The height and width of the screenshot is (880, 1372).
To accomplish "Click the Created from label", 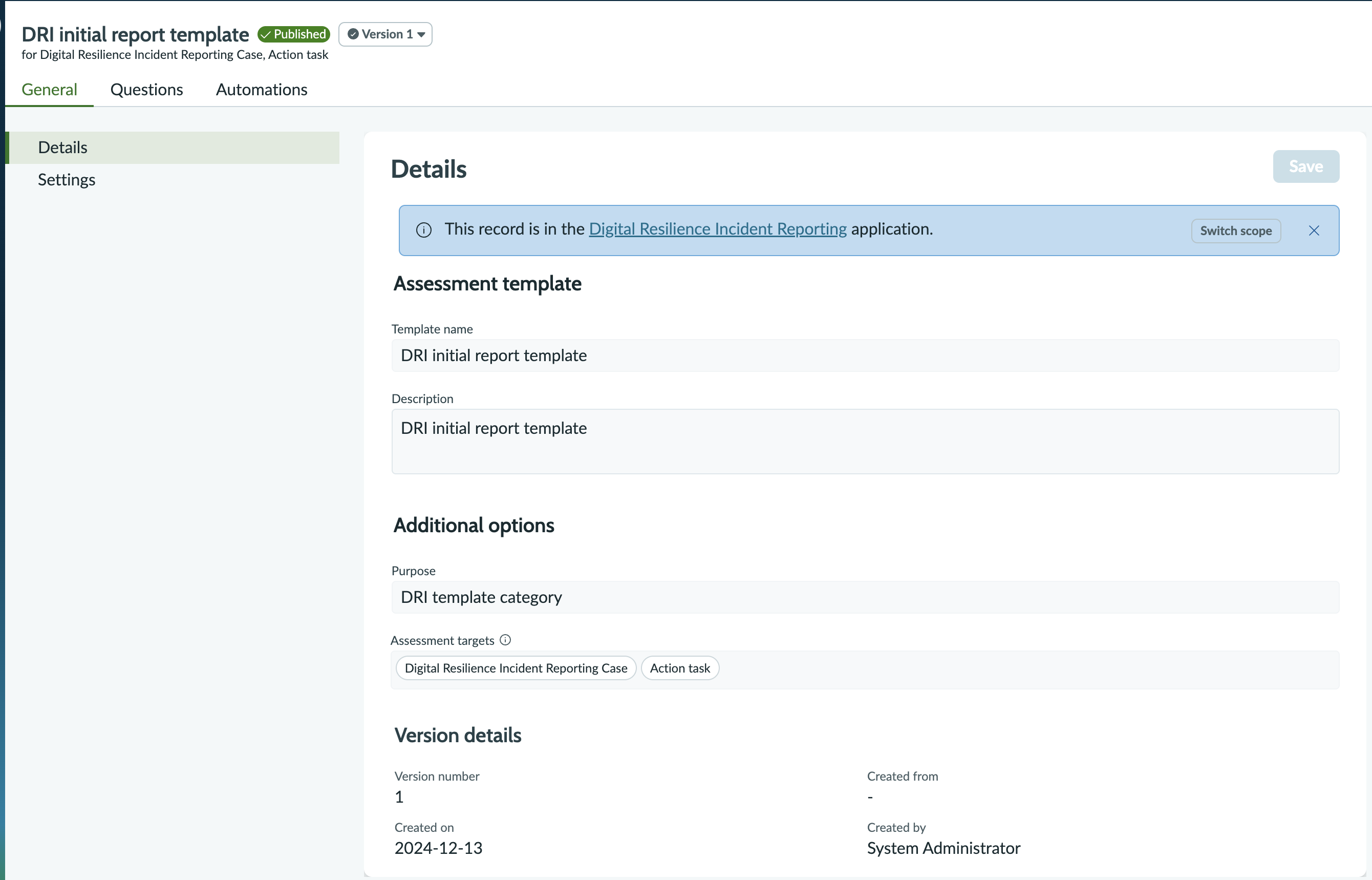I will pyautogui.click(x=902, y=777).
